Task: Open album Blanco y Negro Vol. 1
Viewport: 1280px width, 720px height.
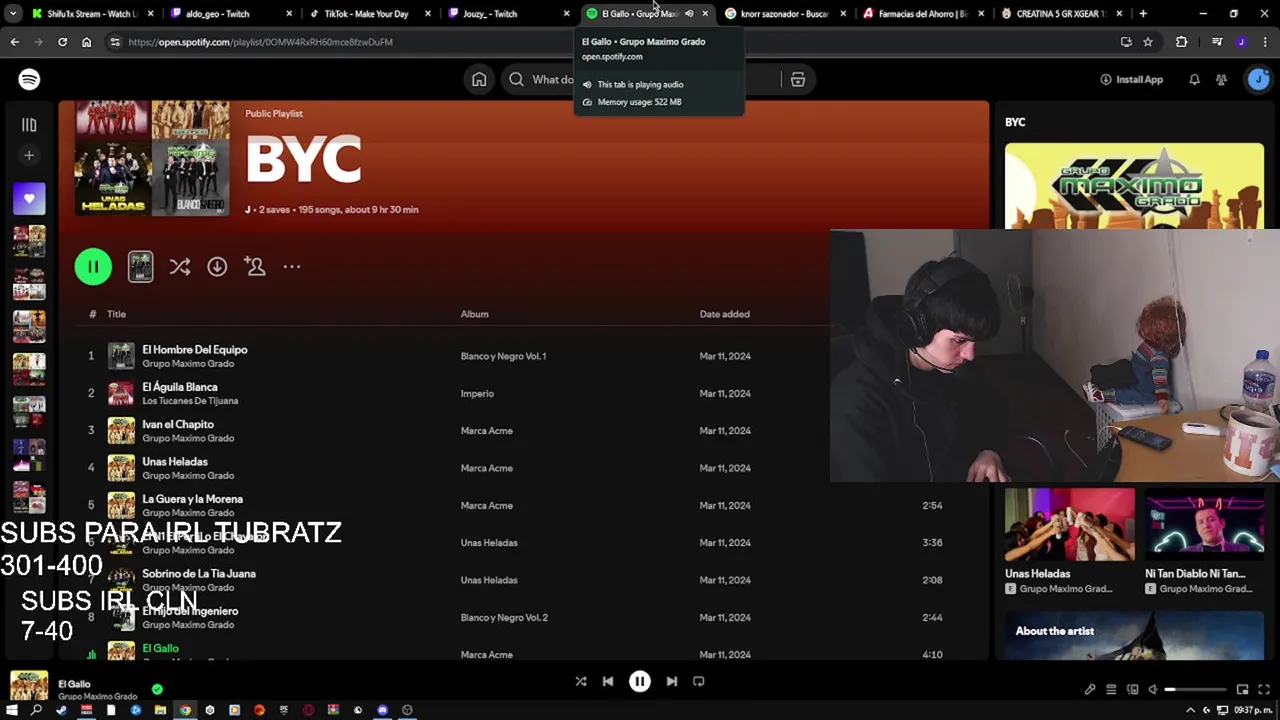Action: pyautogui.click(x=503, y=356)
